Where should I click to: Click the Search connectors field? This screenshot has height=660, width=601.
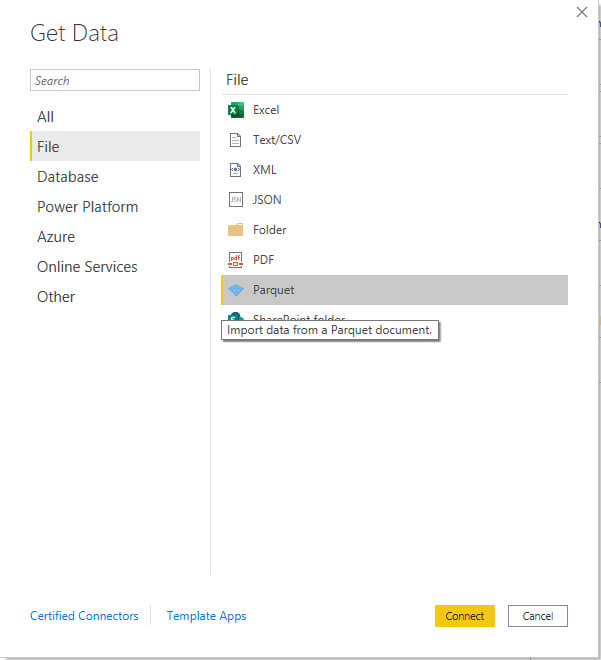(x=115, y=80)
